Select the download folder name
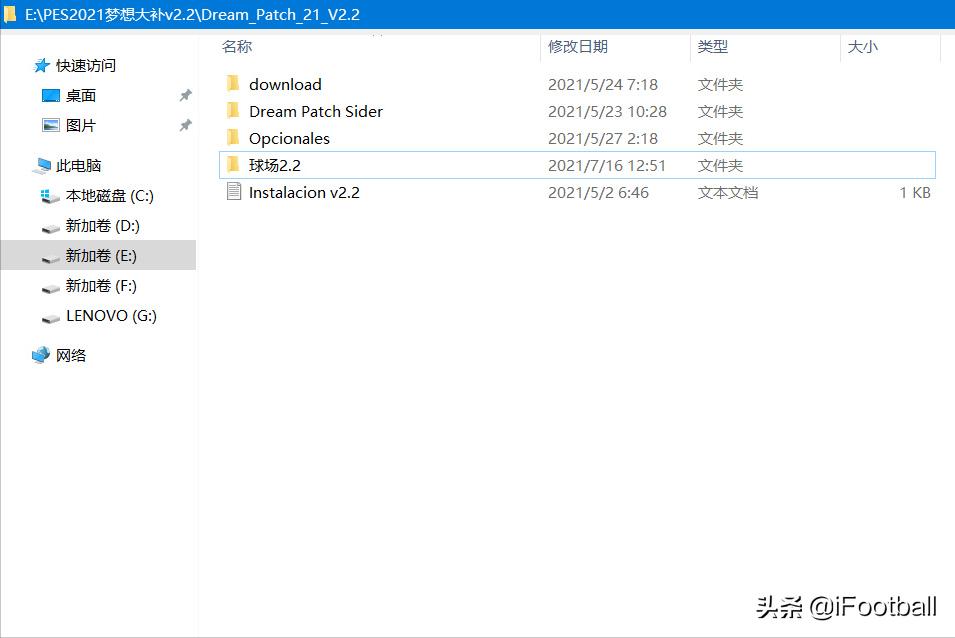 tap(285, 84)
